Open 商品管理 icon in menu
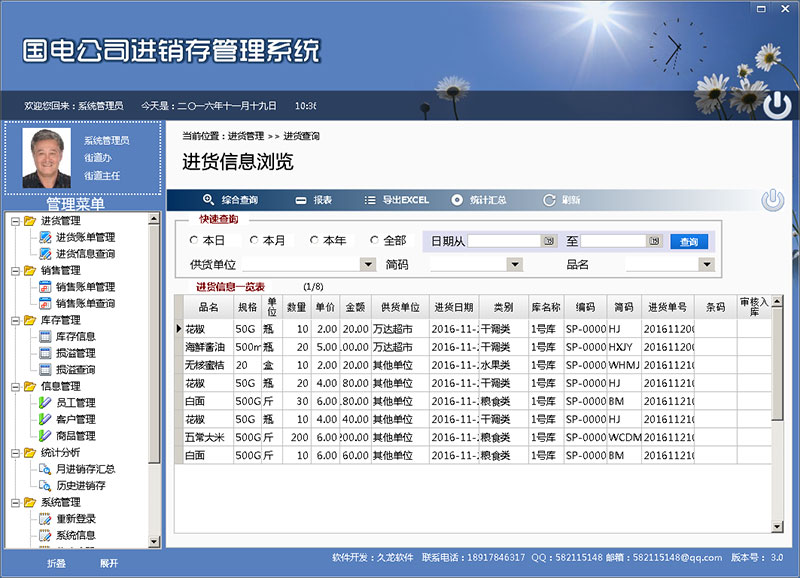Image resolution: width=800 pixels, height=578 pixels. pos(45,436)
